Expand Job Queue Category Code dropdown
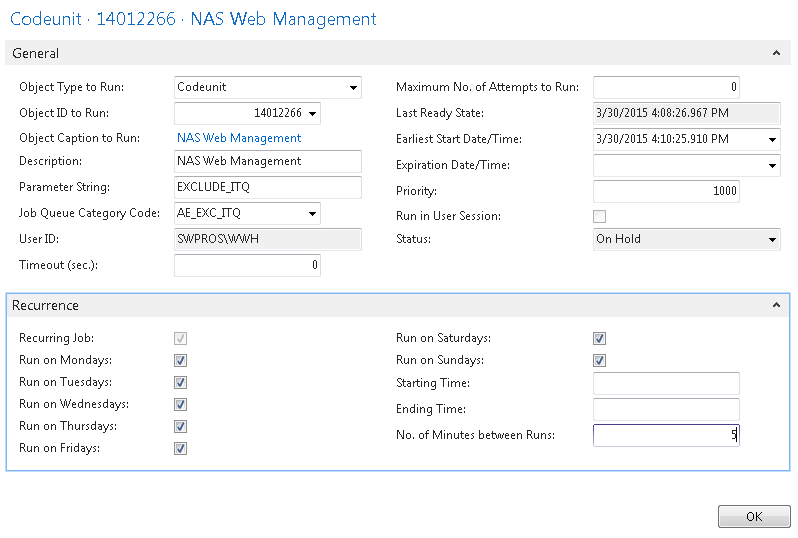 click(x=313, y=213)
